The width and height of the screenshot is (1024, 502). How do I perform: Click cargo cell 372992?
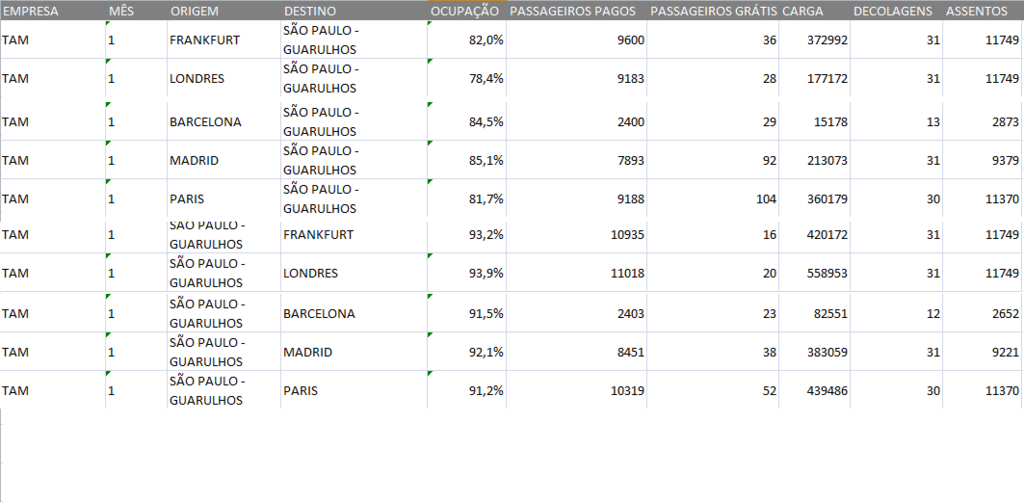point(814,40)
